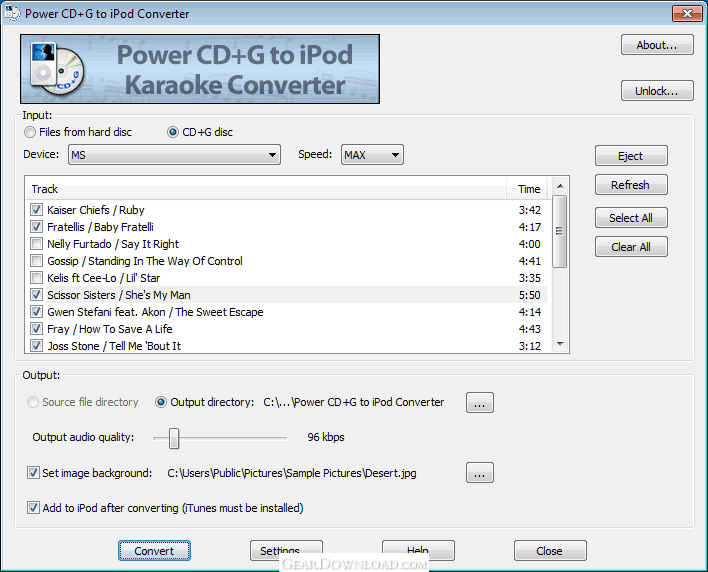Viewport: 708px width, 572px height.
Task: Click the Desert.jpg background path text
Action: (x=292, y=473)
